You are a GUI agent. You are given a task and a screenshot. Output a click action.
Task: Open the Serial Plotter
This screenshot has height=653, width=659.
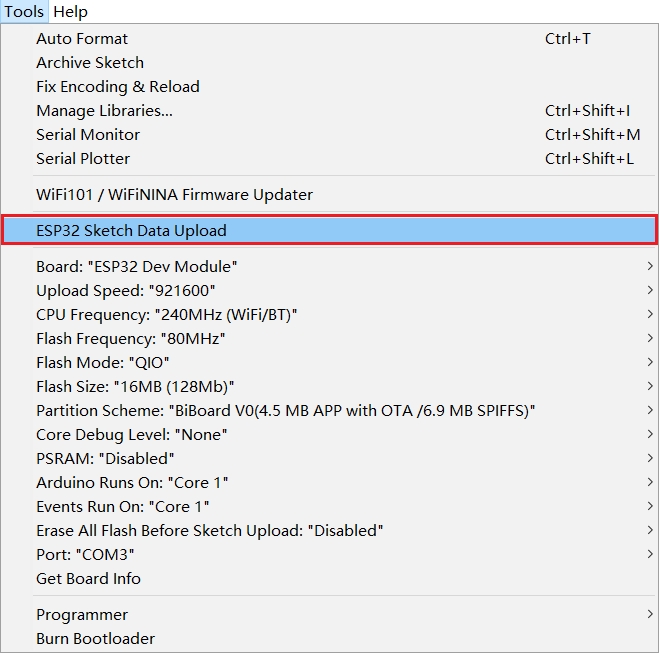point(83,159)
